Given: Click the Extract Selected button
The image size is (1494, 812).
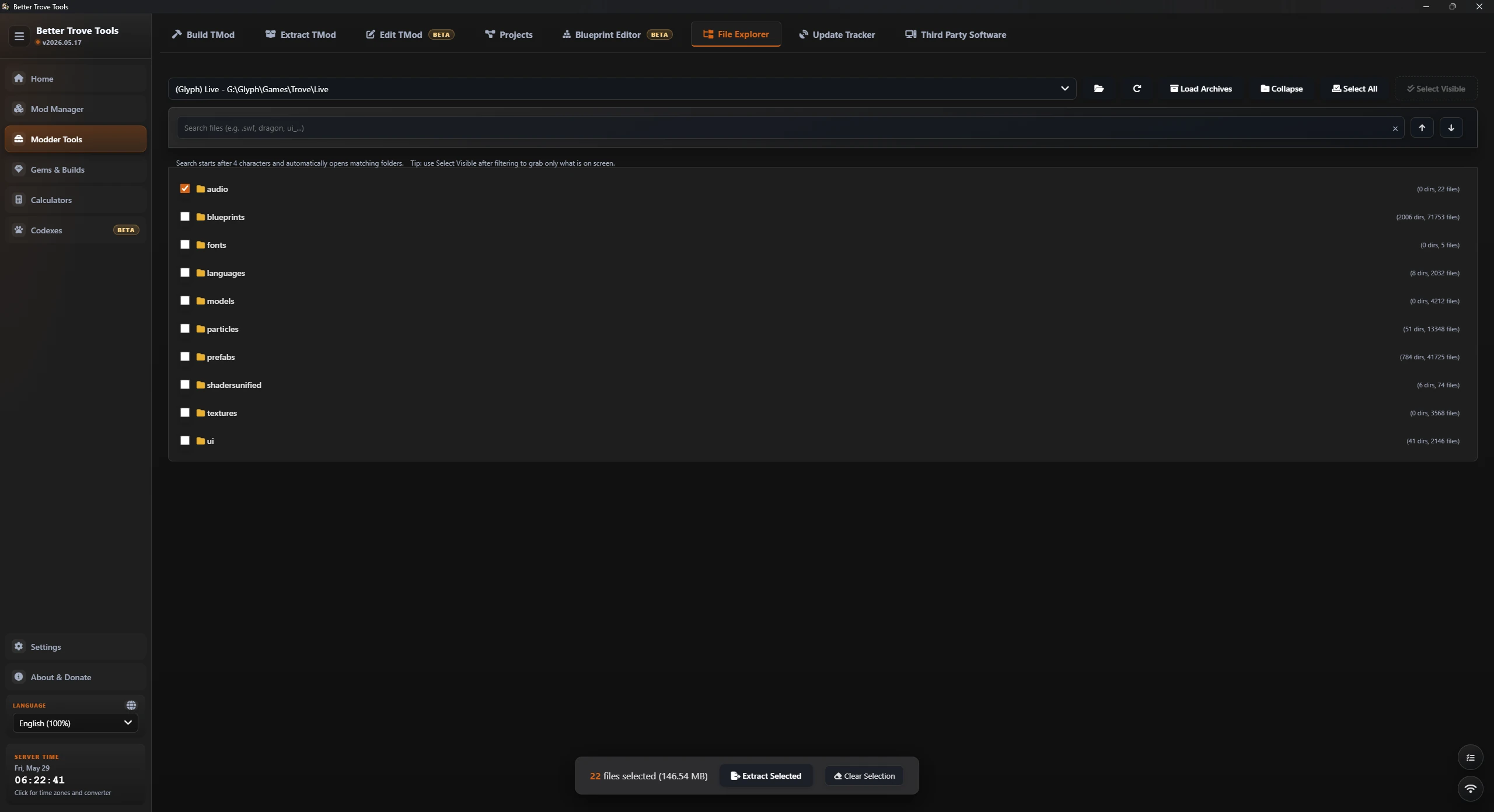Looking at the screenshot, I should [766, 776].
